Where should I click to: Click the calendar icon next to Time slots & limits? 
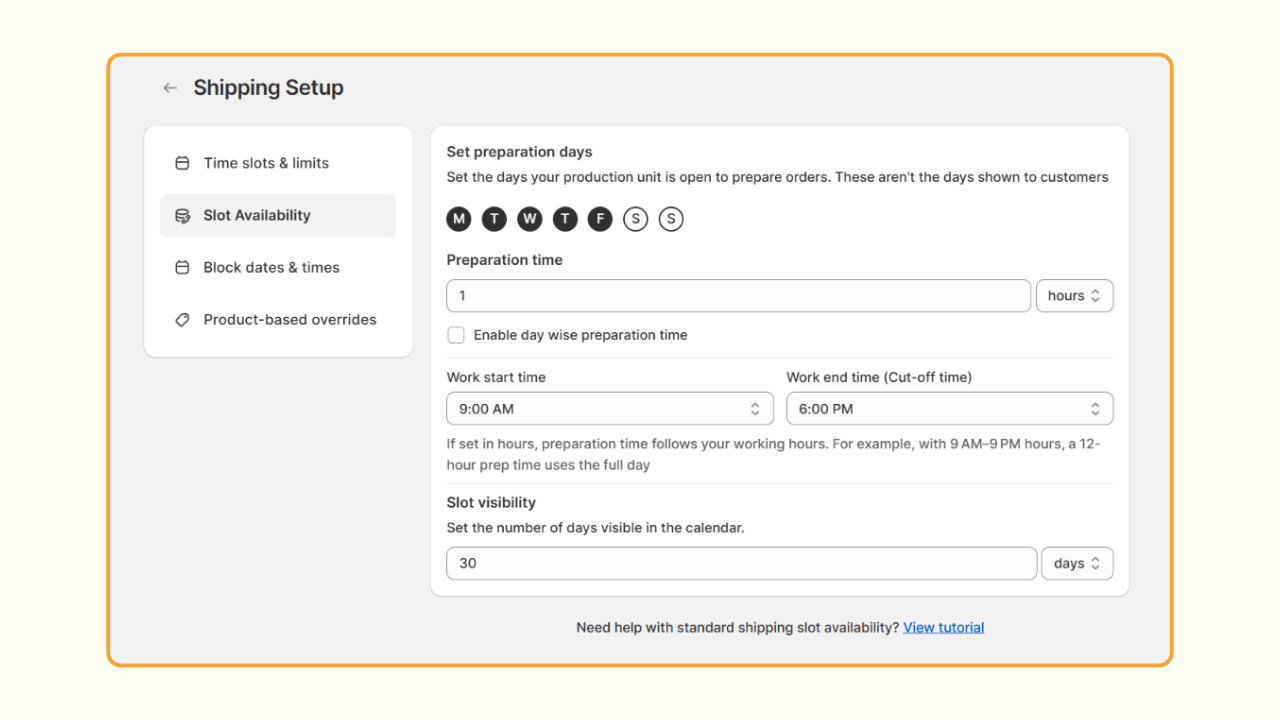[x=182, y=163]
